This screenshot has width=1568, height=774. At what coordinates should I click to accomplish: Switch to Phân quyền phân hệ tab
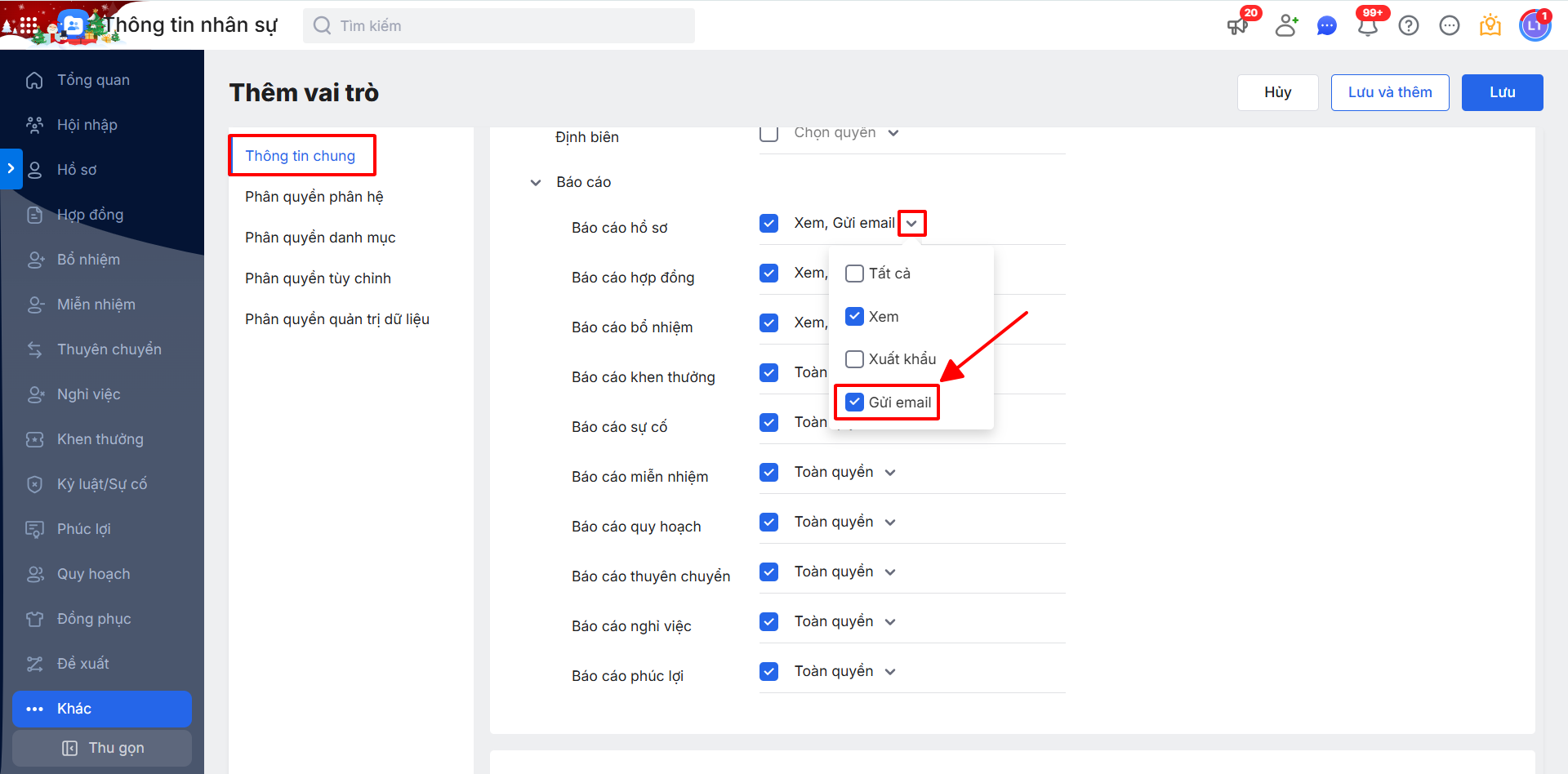coord(314,197)
